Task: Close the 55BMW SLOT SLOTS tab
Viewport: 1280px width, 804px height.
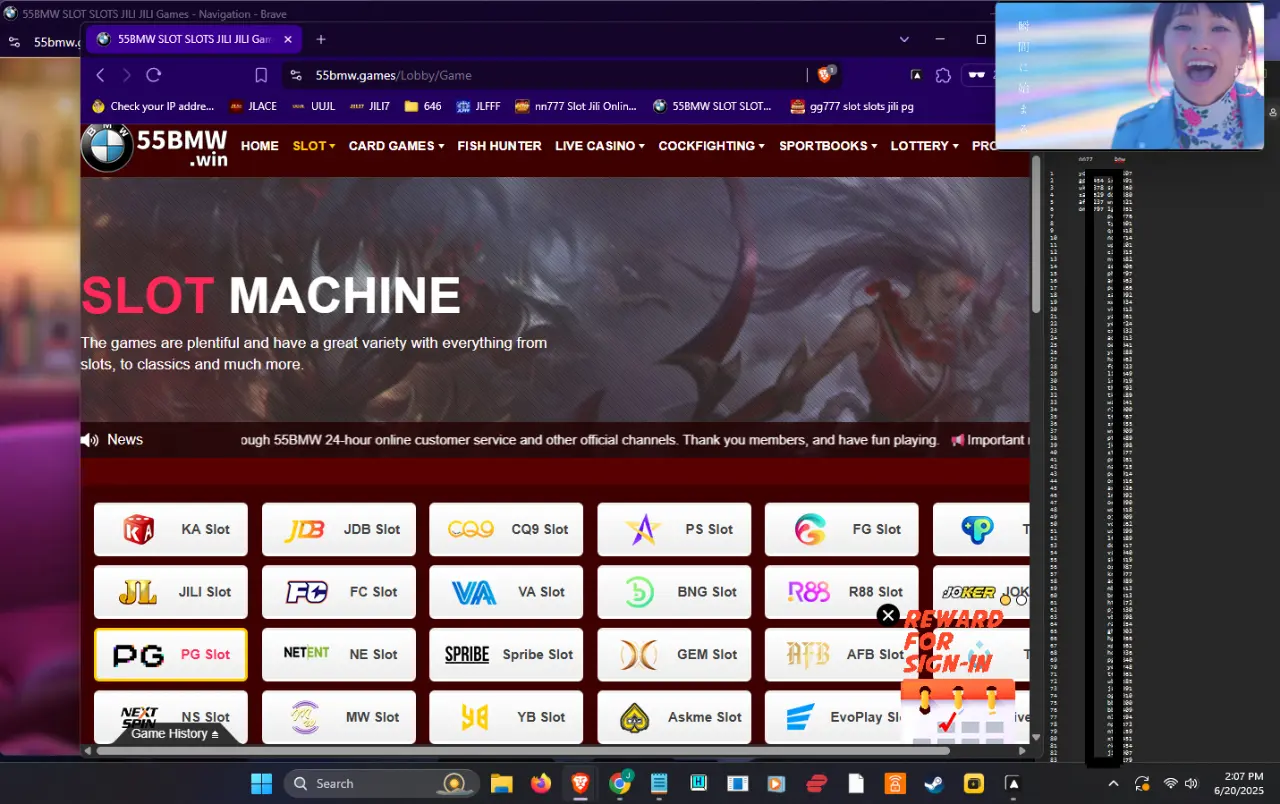Action: (288, 39)
